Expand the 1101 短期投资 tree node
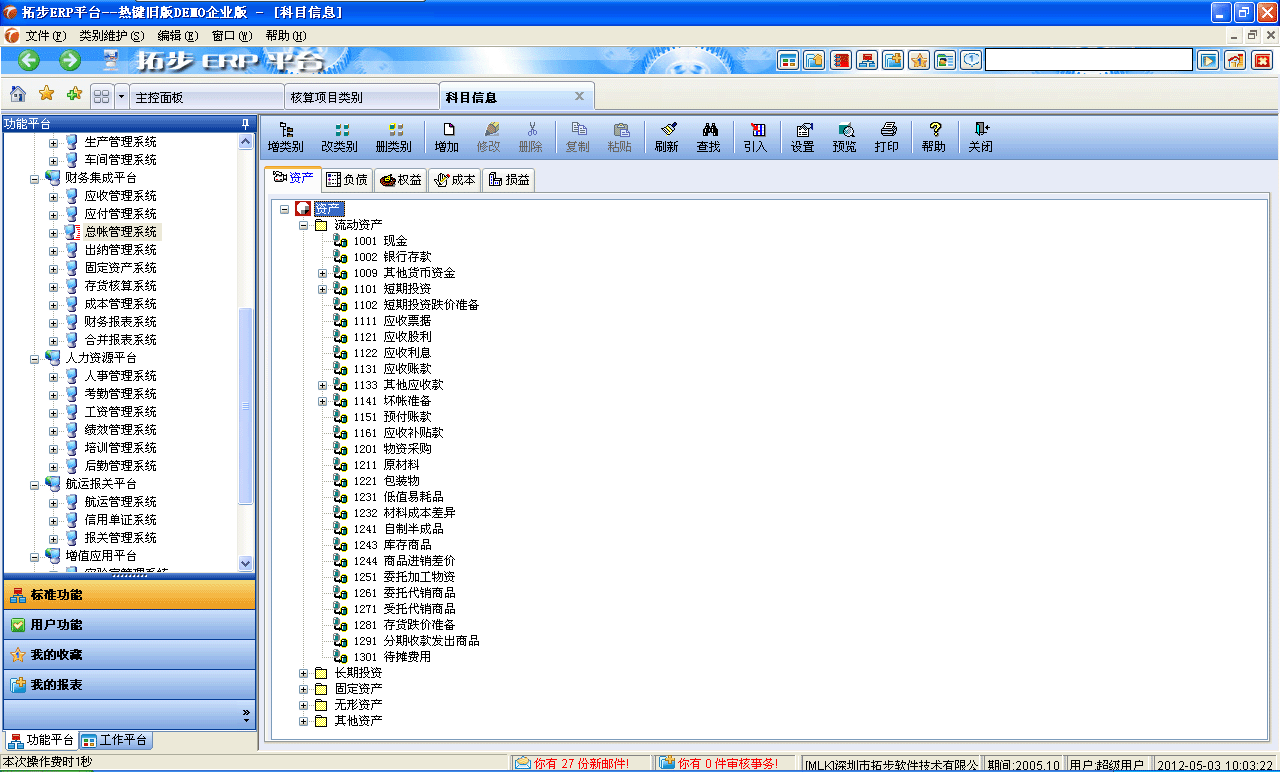 pyautogui.click(x=322, y=289)
